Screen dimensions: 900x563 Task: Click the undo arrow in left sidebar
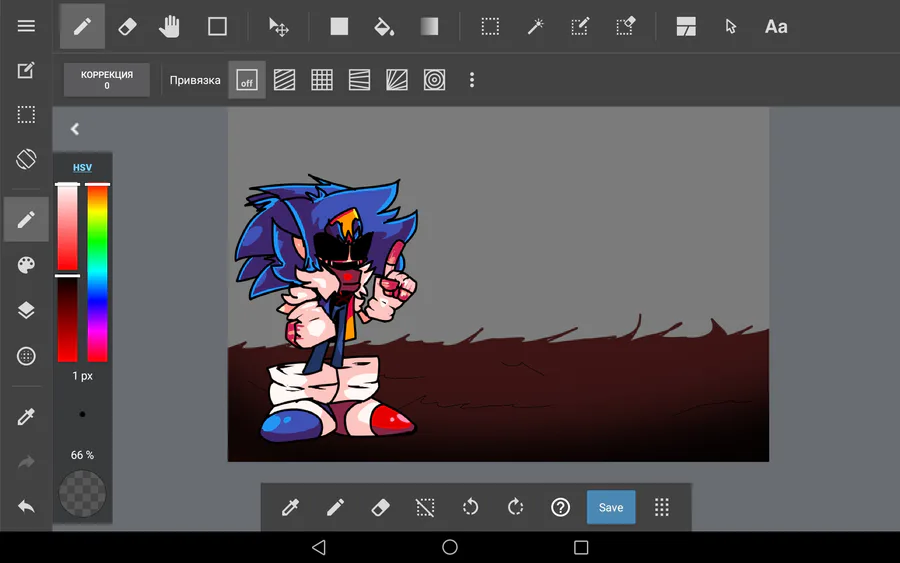click(26, 506)
